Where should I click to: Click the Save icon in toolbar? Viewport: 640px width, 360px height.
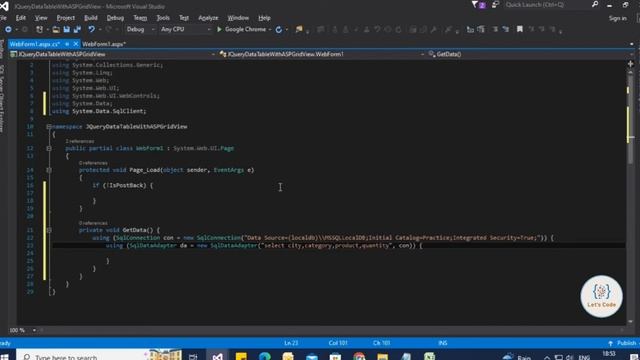(67, 29)
